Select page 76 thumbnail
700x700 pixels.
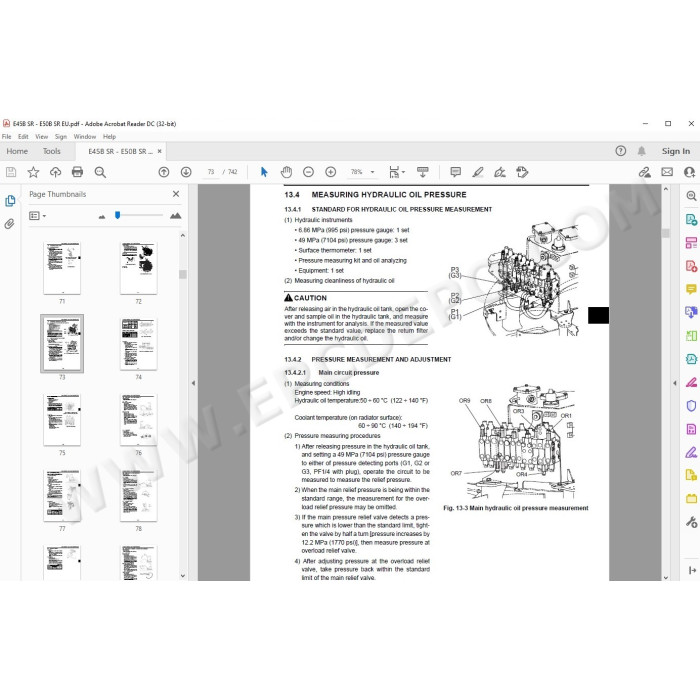138,420
